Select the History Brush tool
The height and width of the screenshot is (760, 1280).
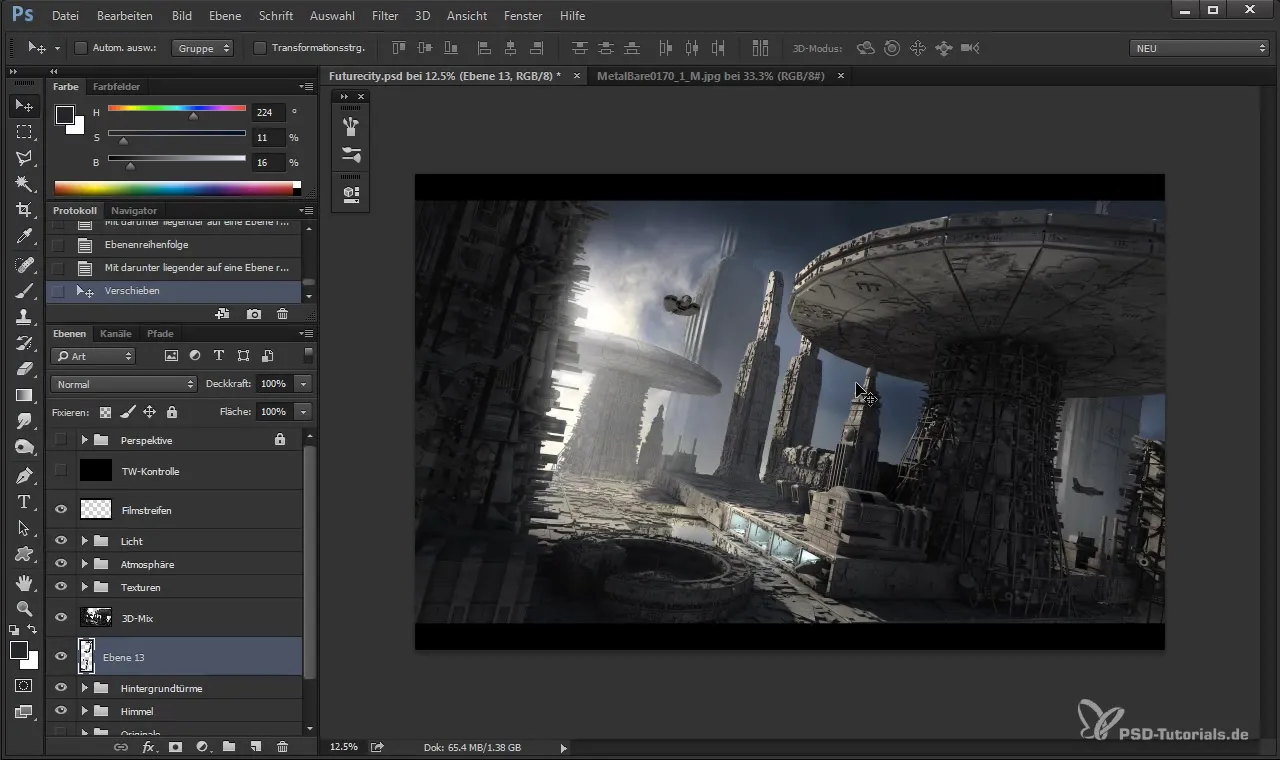[25, 343]
